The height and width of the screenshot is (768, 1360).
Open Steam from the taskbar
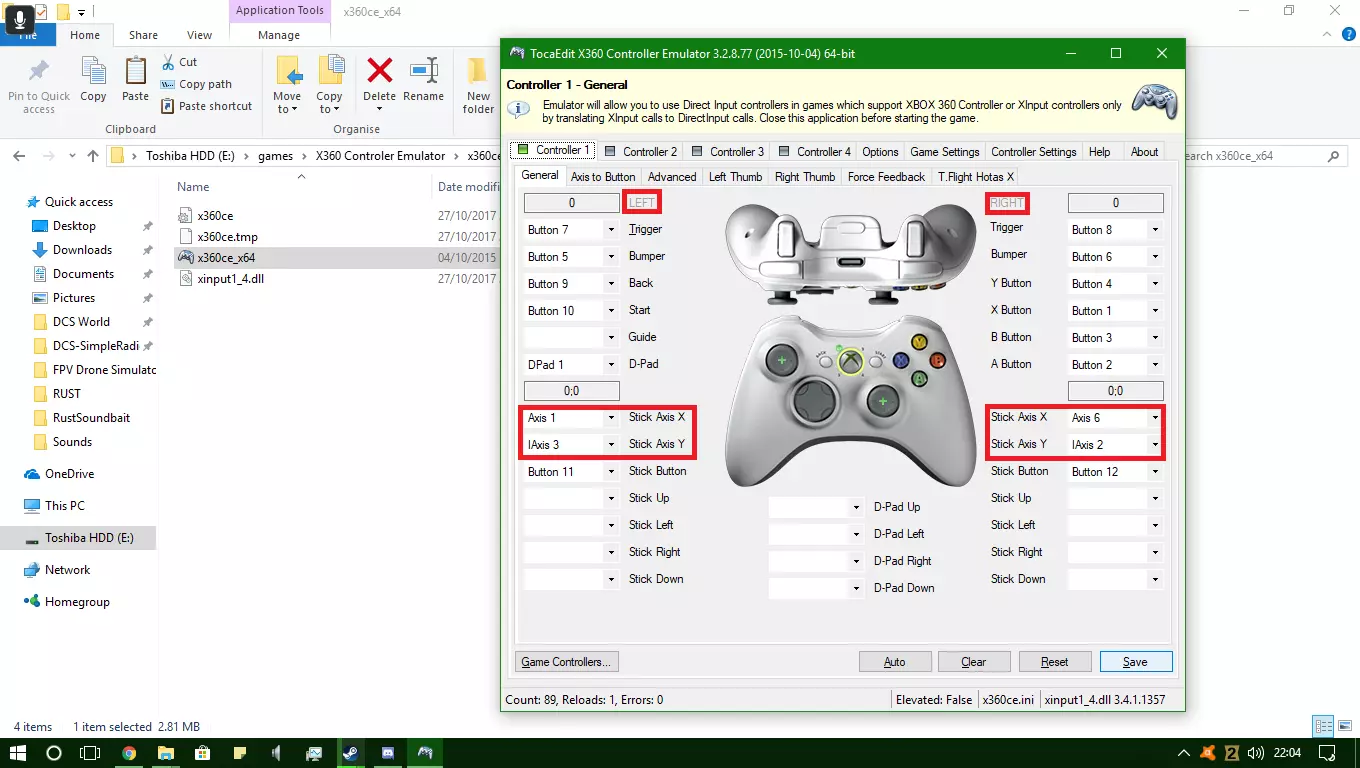click(x=351, y=753)
